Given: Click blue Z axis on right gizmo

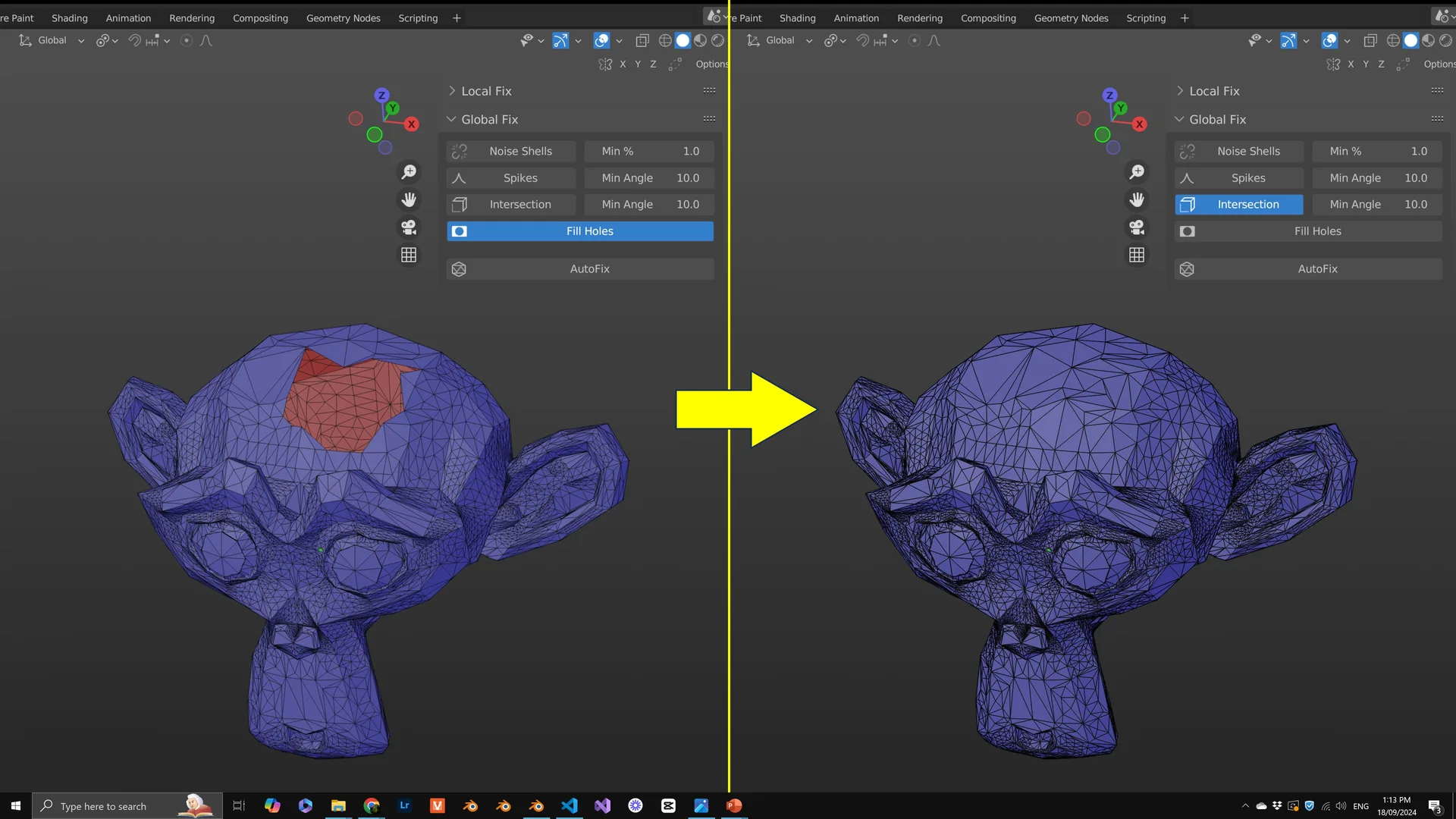Looking at the screenshot, I should (1109, 96).
